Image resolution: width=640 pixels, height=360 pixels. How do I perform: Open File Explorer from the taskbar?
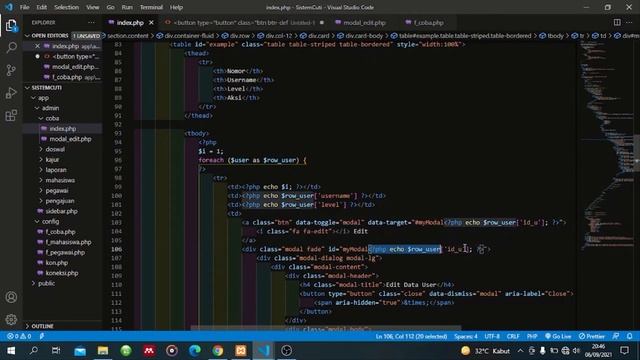point(103,351)
